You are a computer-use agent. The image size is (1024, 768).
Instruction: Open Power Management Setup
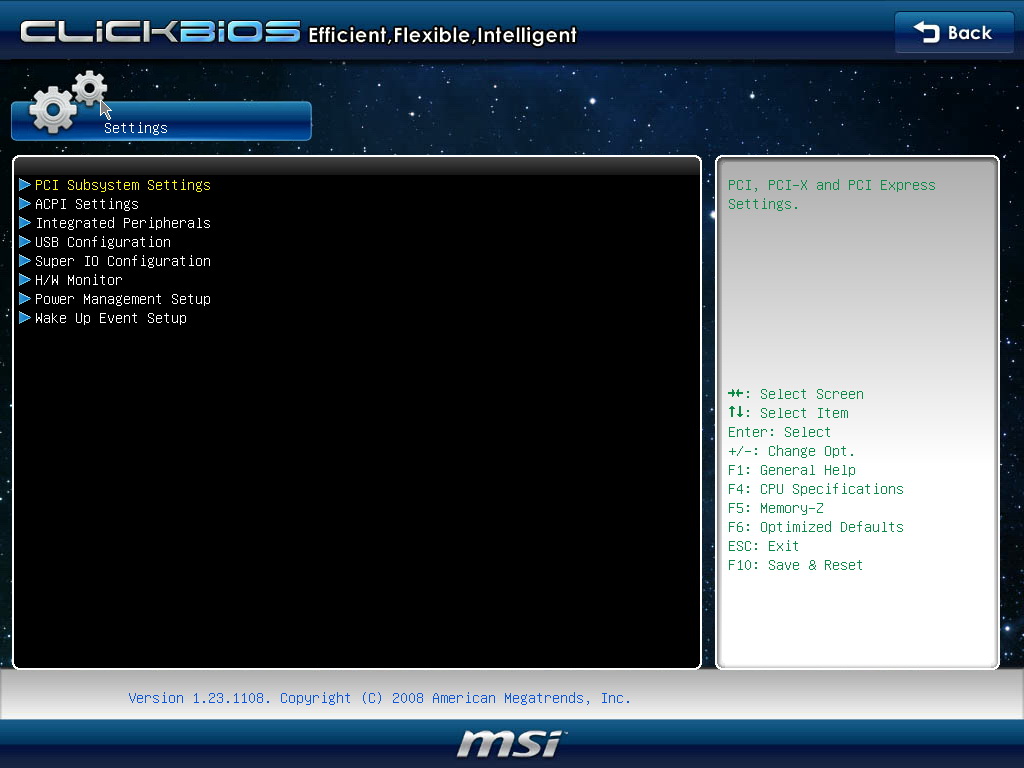click(x=123, y=298)
